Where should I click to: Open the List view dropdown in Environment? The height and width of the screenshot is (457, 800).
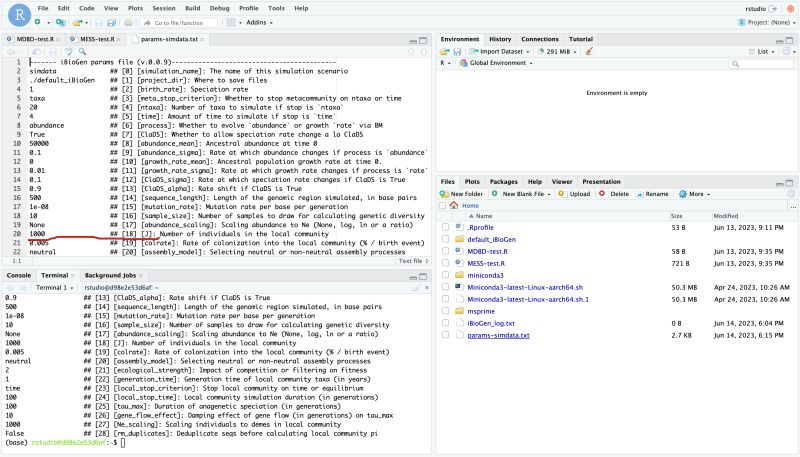(x=762, y=52)
